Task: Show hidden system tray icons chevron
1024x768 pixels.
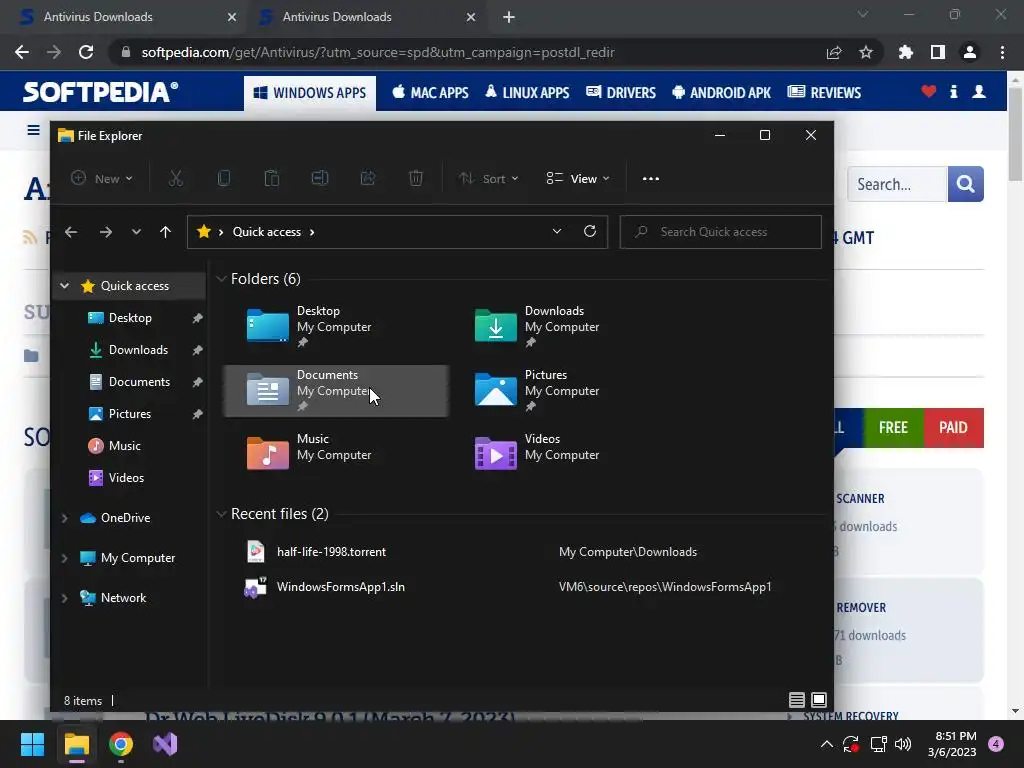Action: [x=826, y=744]
